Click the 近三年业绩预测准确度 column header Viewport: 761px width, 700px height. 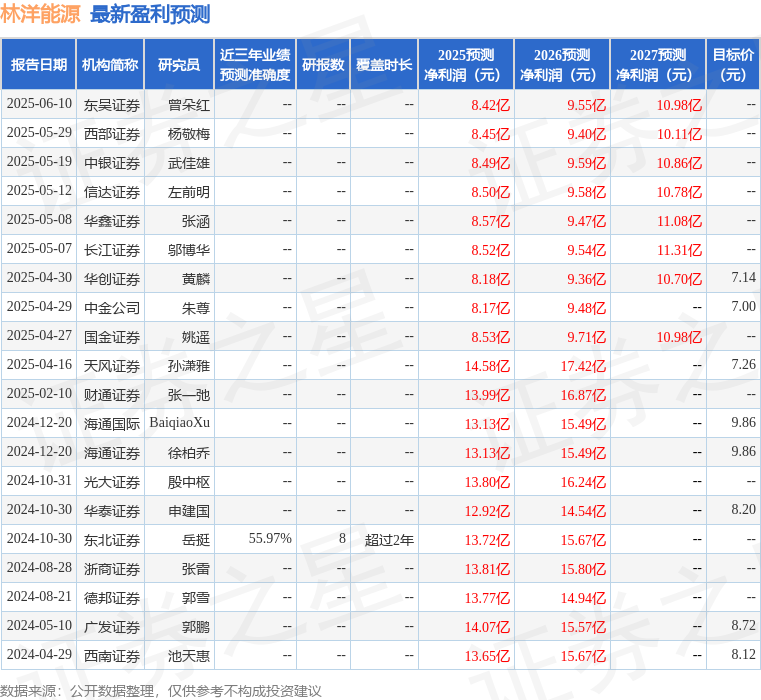click(x=255, y=65)
